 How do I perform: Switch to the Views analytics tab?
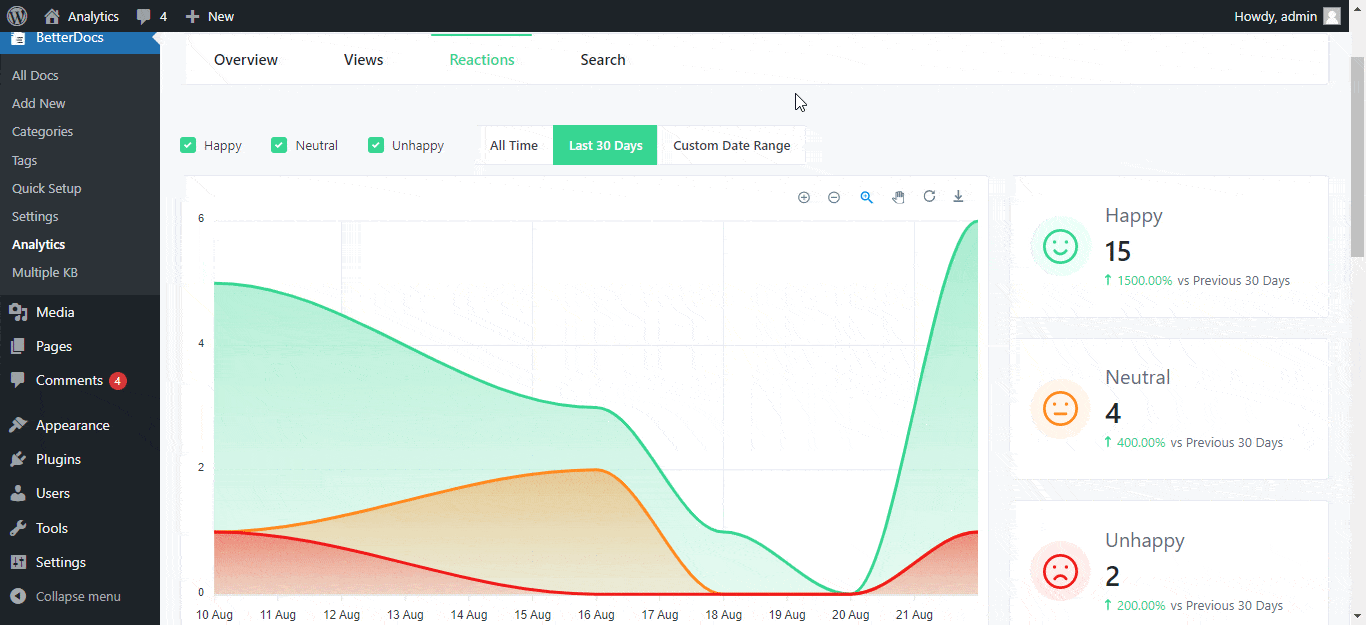click(363, 59)
